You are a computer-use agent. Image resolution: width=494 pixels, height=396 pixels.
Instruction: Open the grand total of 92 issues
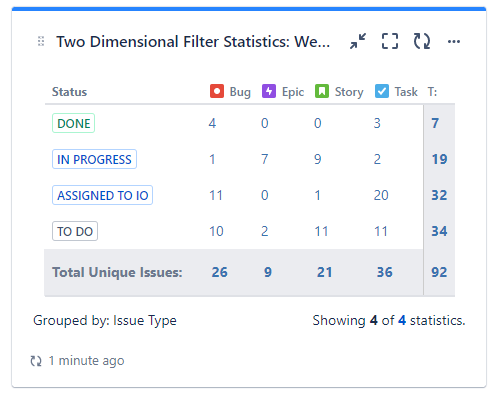click(439, 272)
